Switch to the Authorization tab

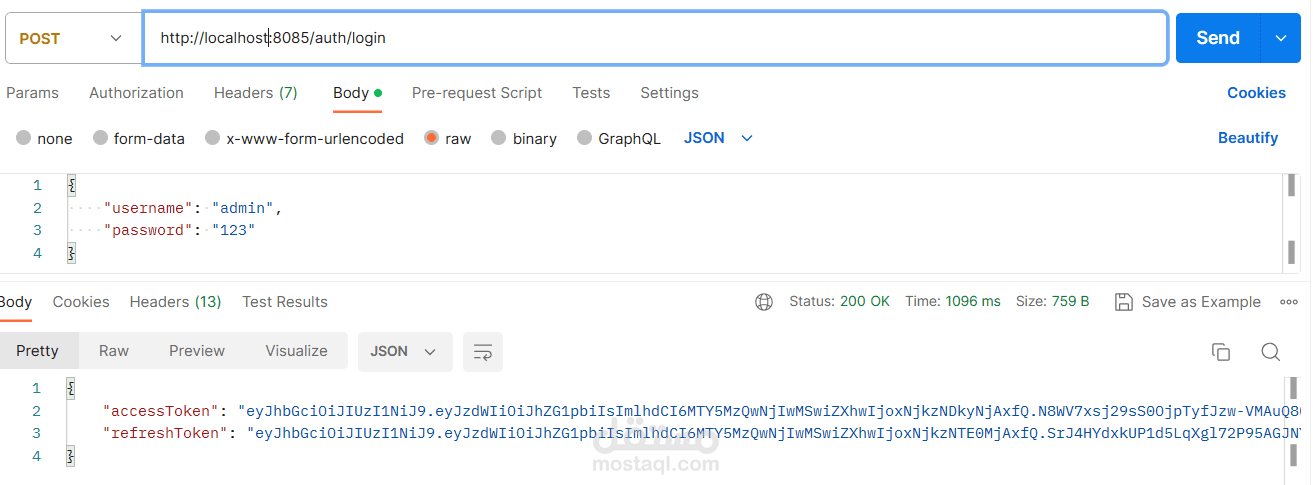(136, 93)
